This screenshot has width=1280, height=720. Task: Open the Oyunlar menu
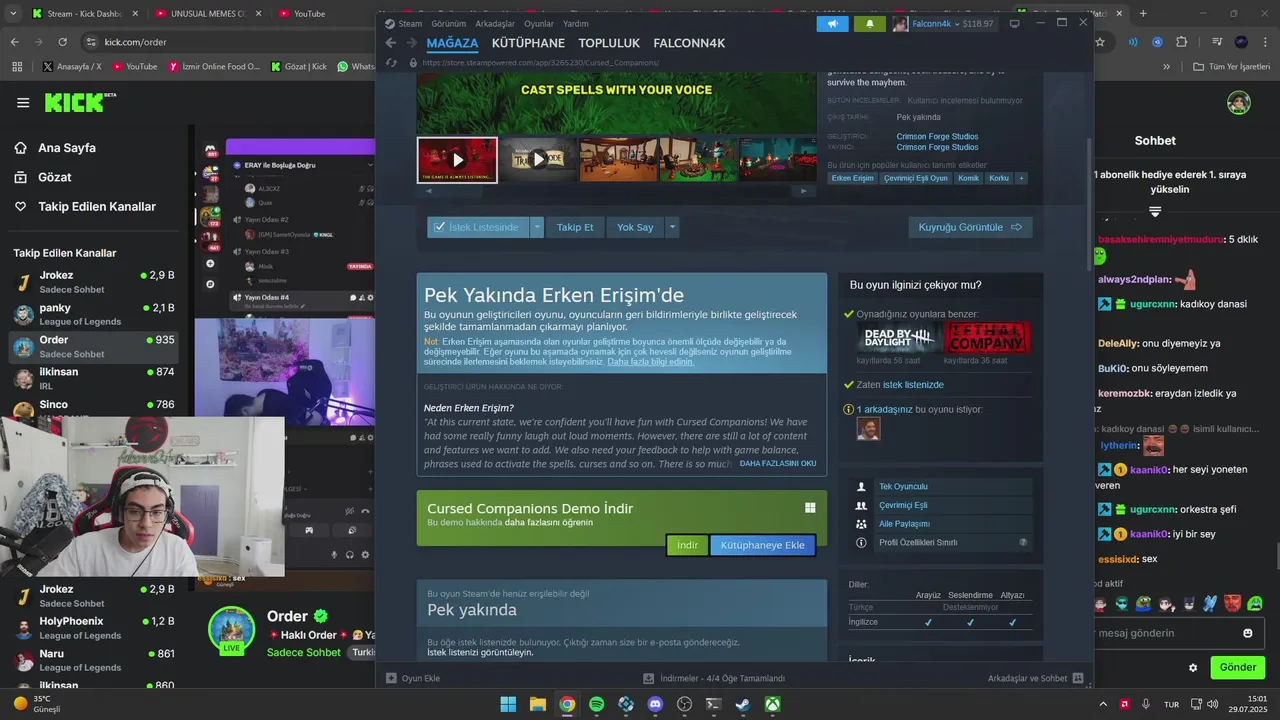(x=539, y=23)
